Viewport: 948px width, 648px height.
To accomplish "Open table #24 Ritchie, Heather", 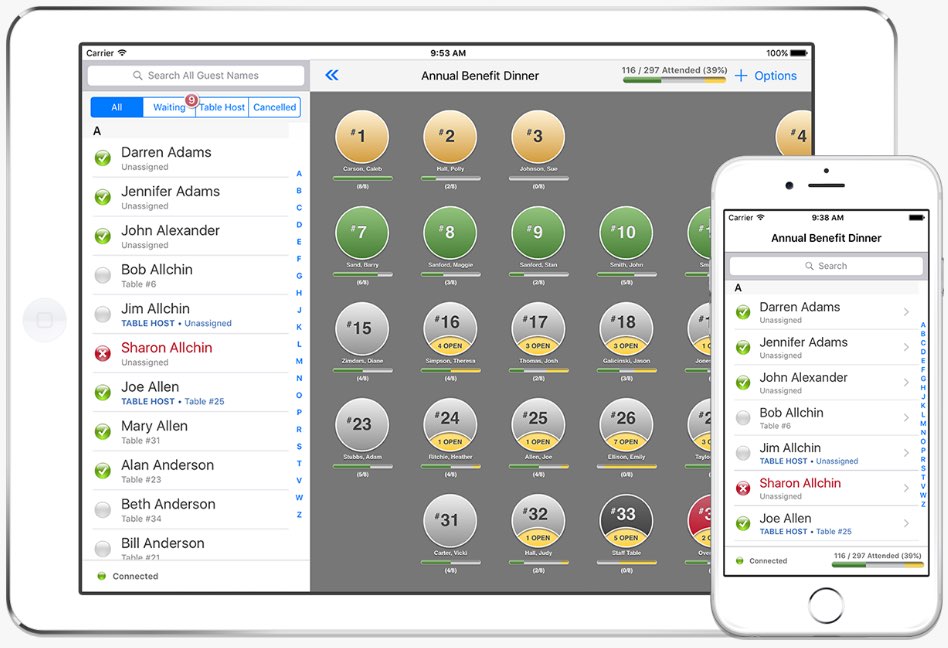I will [450, 425].
